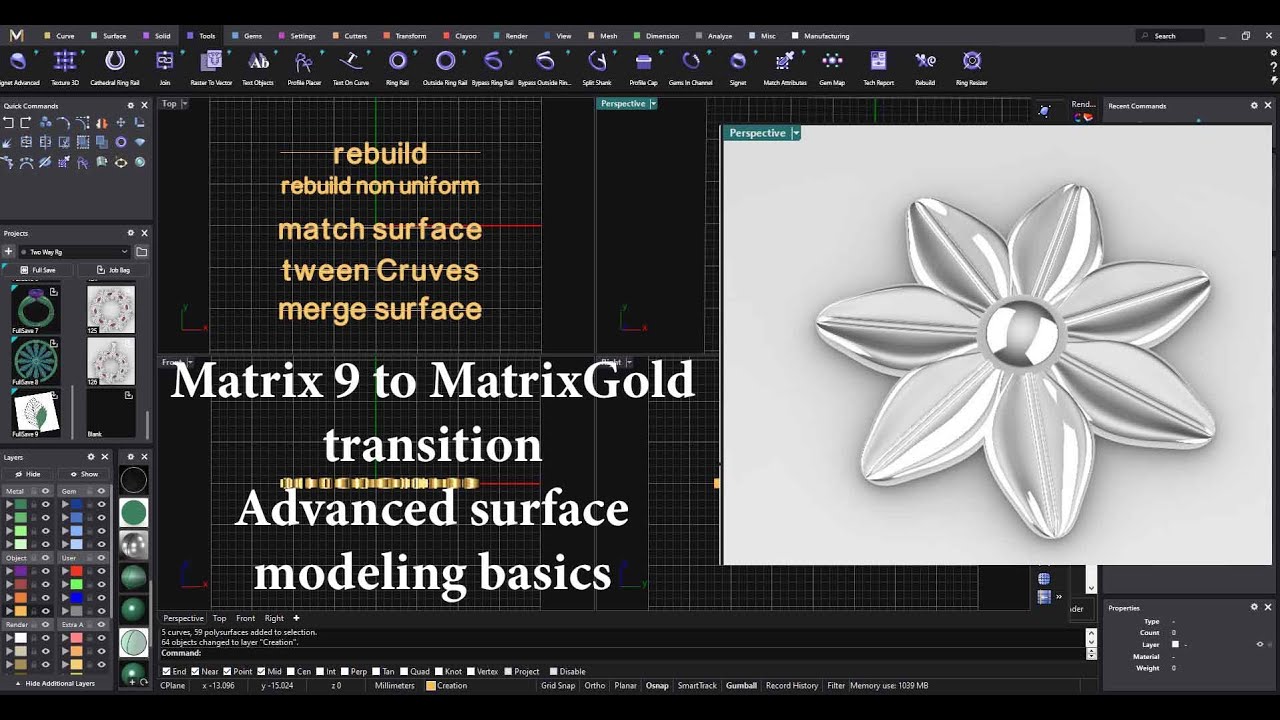Enable the Quad osnap checkbox
Viewport: 1280px width, 720px height.
404,671
